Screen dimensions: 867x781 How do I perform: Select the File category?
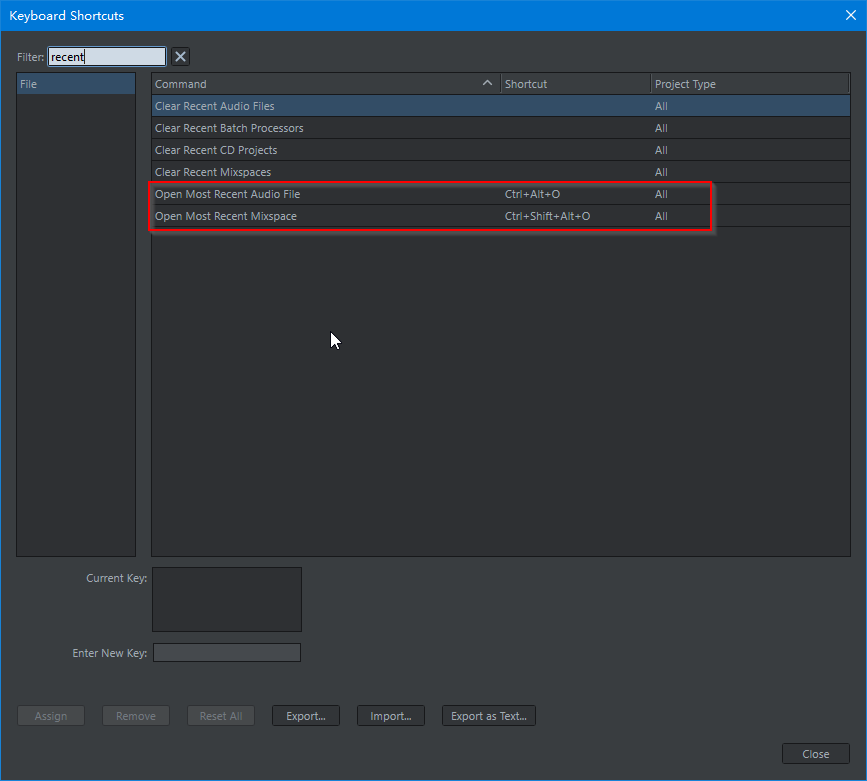point(76,84)
